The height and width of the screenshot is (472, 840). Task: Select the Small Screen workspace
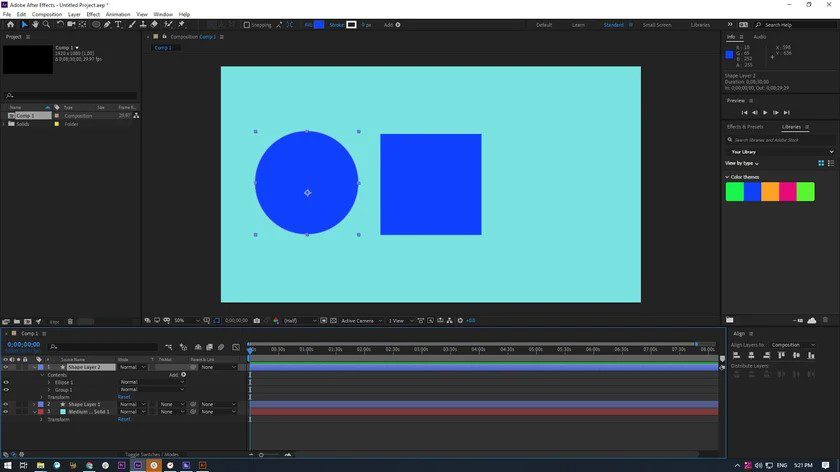tap(657, 25)
